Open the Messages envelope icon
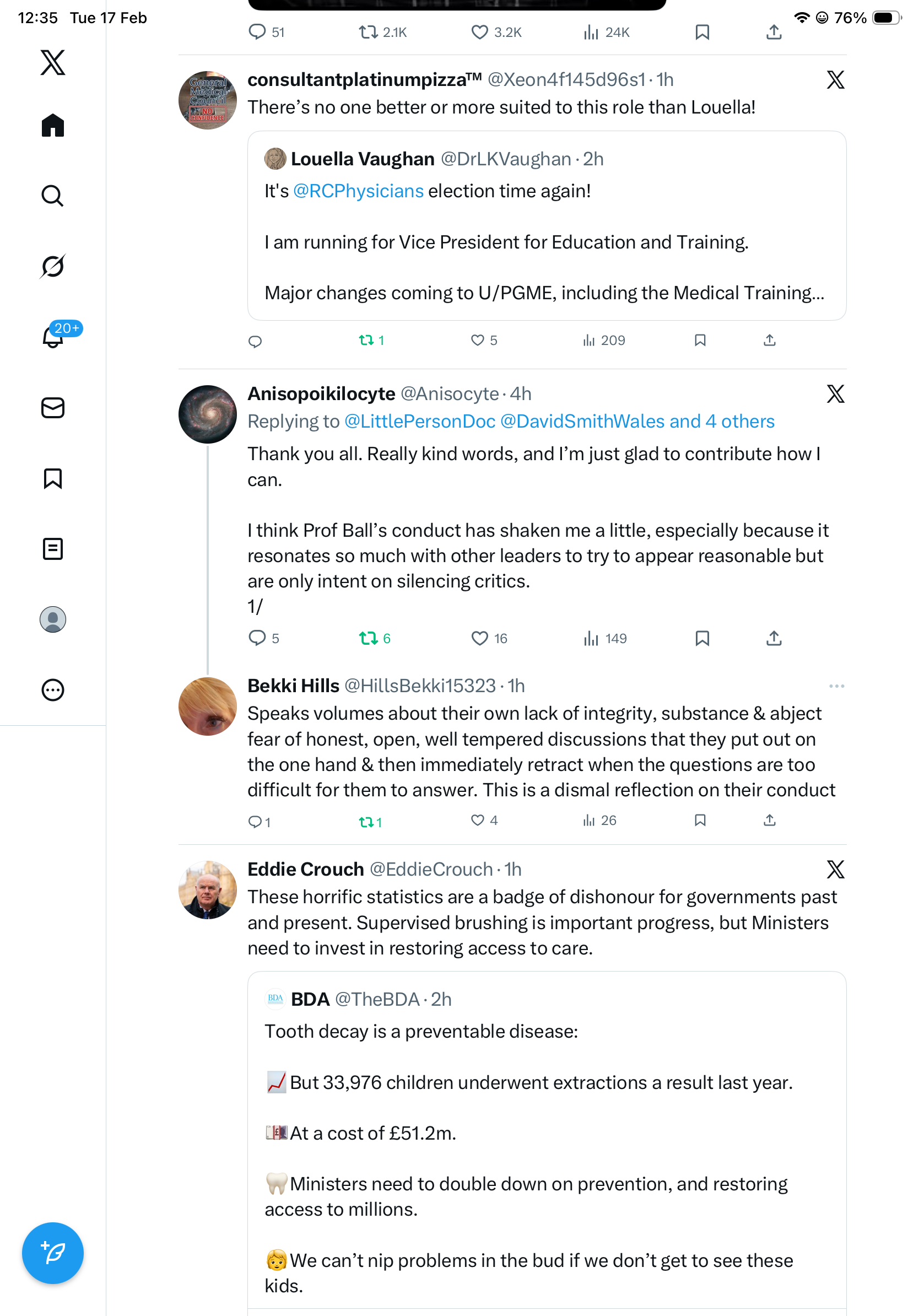Image resolution: width=919 pixels, height=1316 pixels. 53,407
